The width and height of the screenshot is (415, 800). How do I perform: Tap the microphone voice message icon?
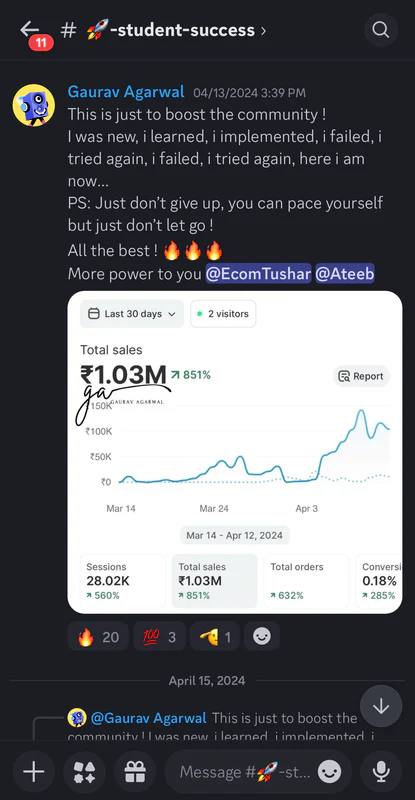(381, 771)
